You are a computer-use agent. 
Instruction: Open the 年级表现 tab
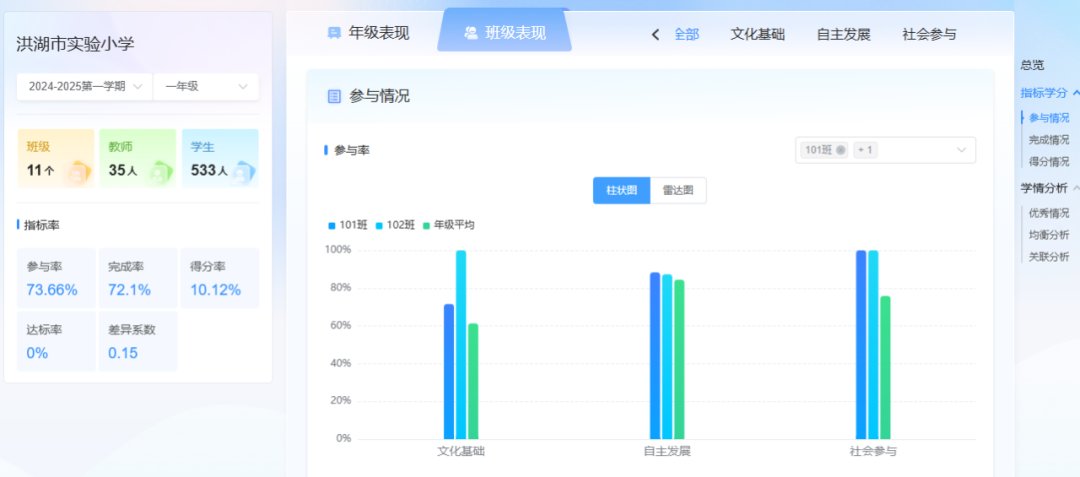click(368, 33)
